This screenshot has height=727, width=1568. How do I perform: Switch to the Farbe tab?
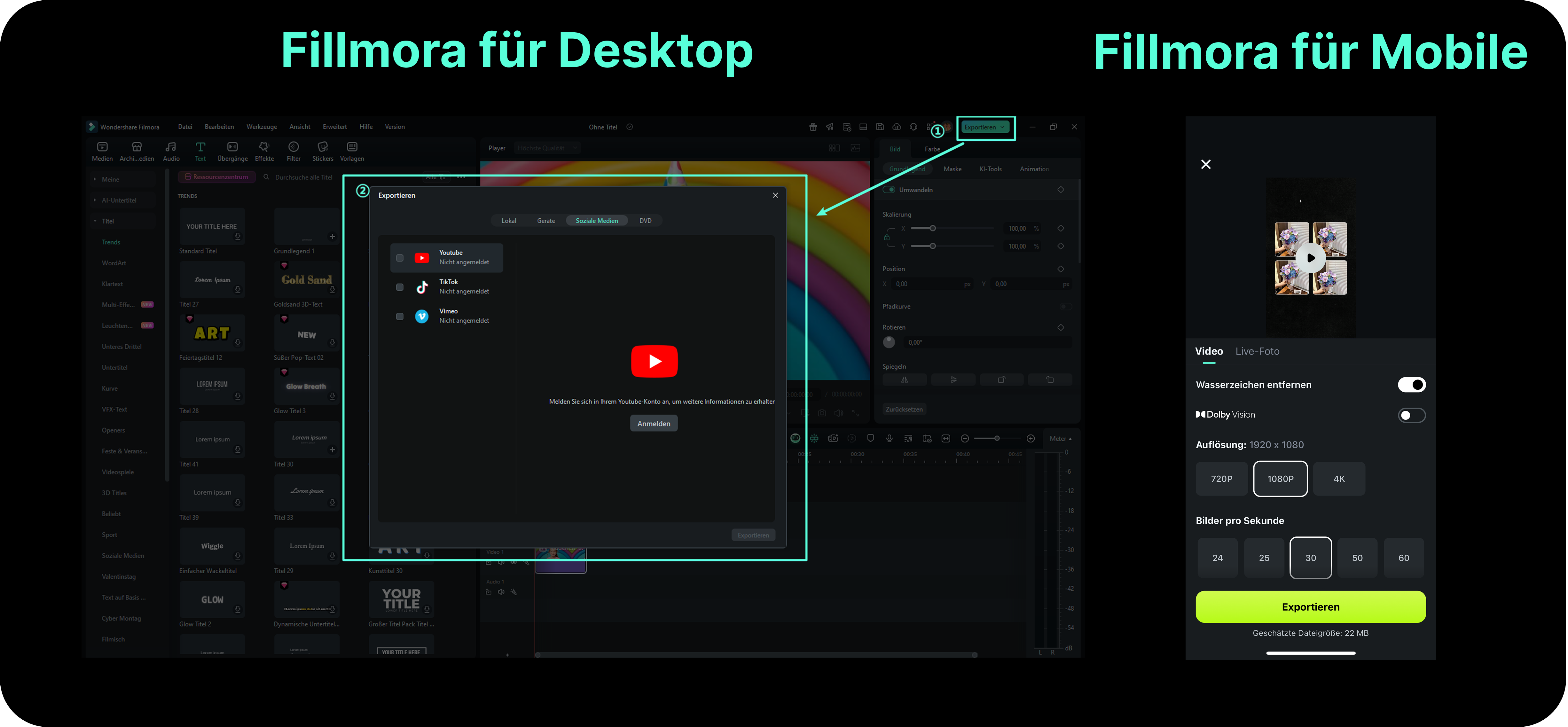[932, 149]
